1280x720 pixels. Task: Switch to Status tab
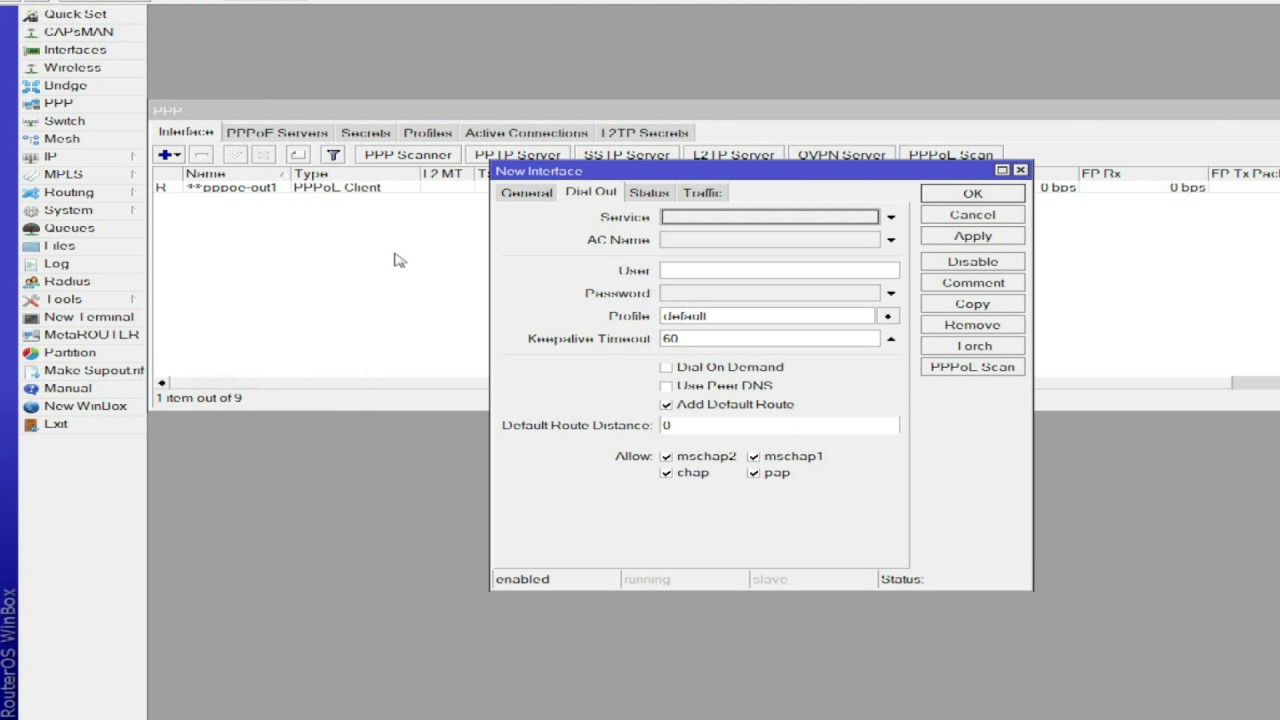click(x=649, y=193)
